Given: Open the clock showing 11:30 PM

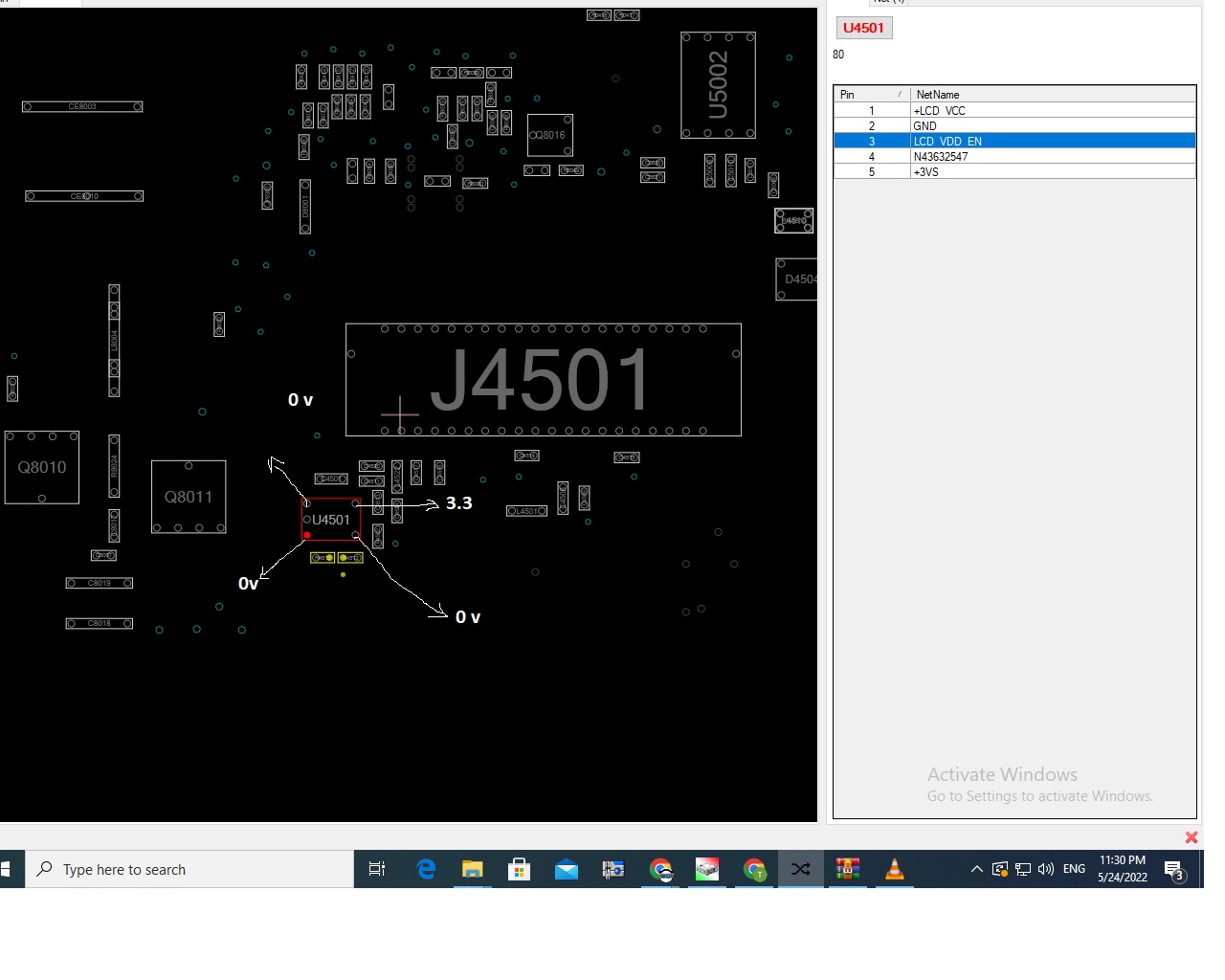Looking at the screenshot, I should point(1123,869).
